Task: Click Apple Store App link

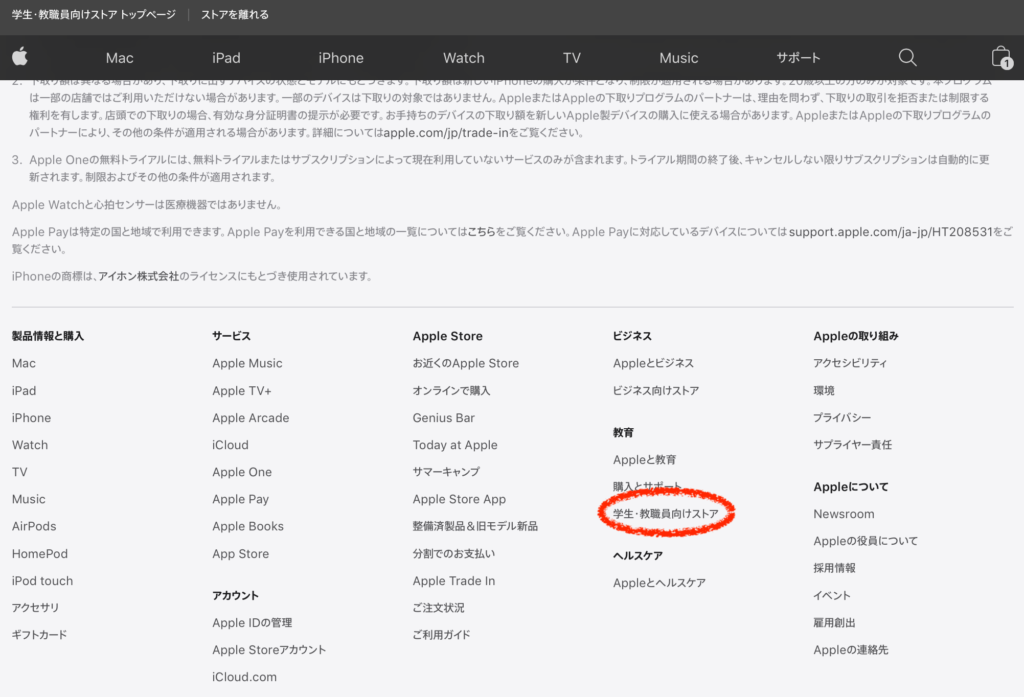Action: point(459,499)
